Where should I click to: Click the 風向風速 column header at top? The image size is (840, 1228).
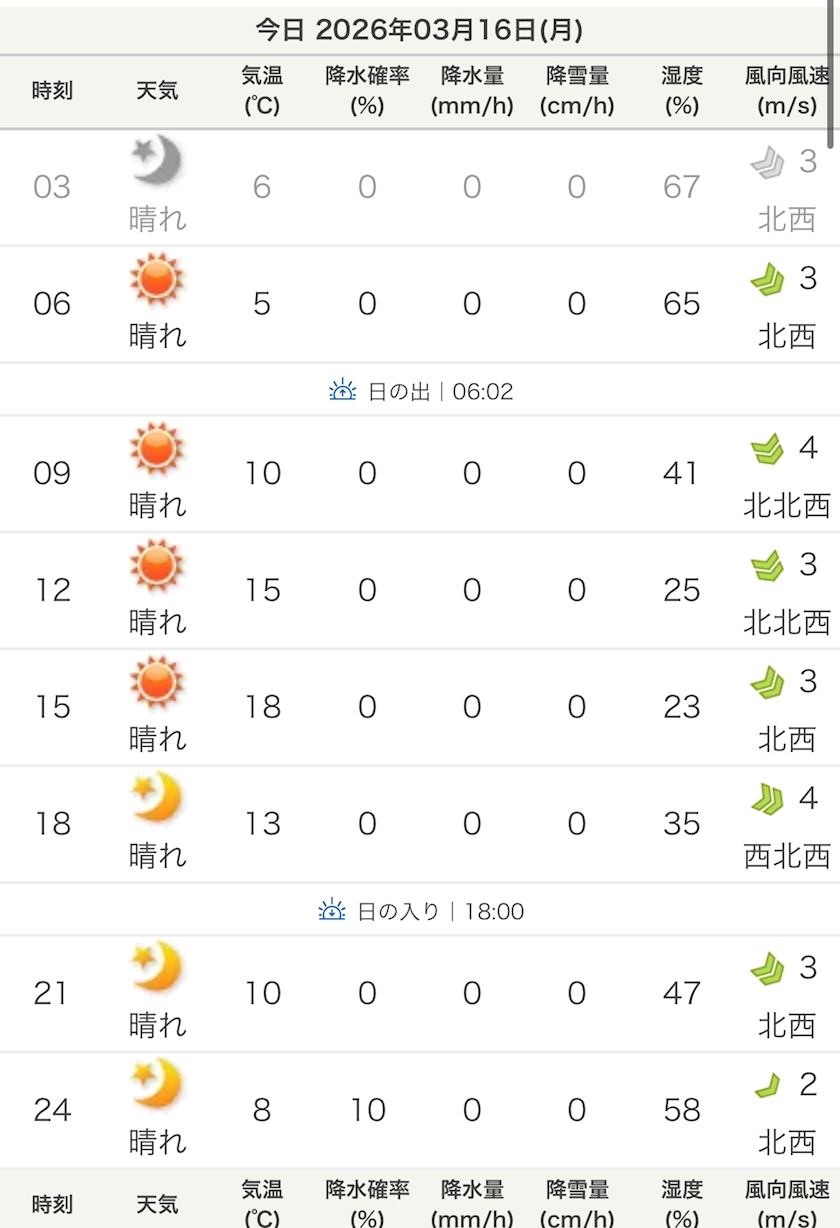[x=787, y=90]
